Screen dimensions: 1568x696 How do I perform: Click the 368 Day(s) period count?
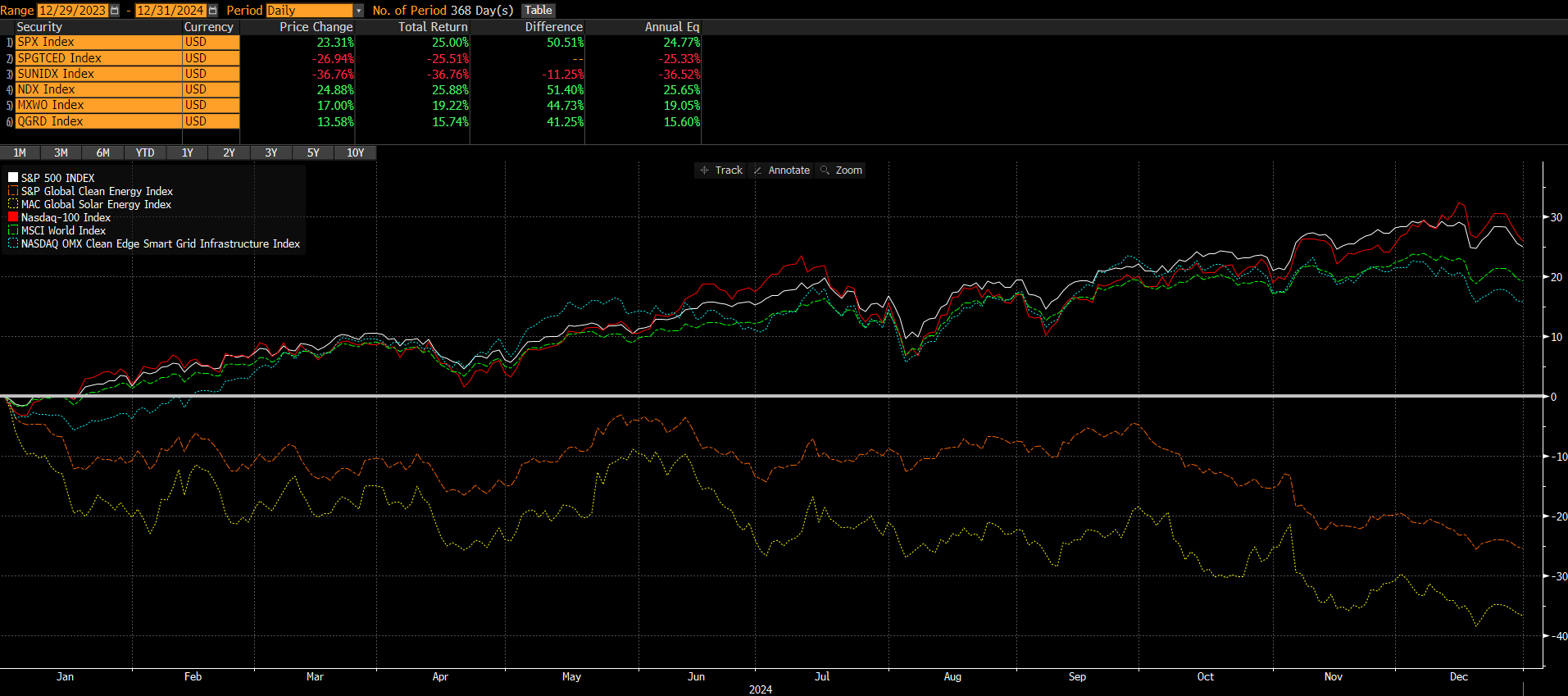pos(482,11)
